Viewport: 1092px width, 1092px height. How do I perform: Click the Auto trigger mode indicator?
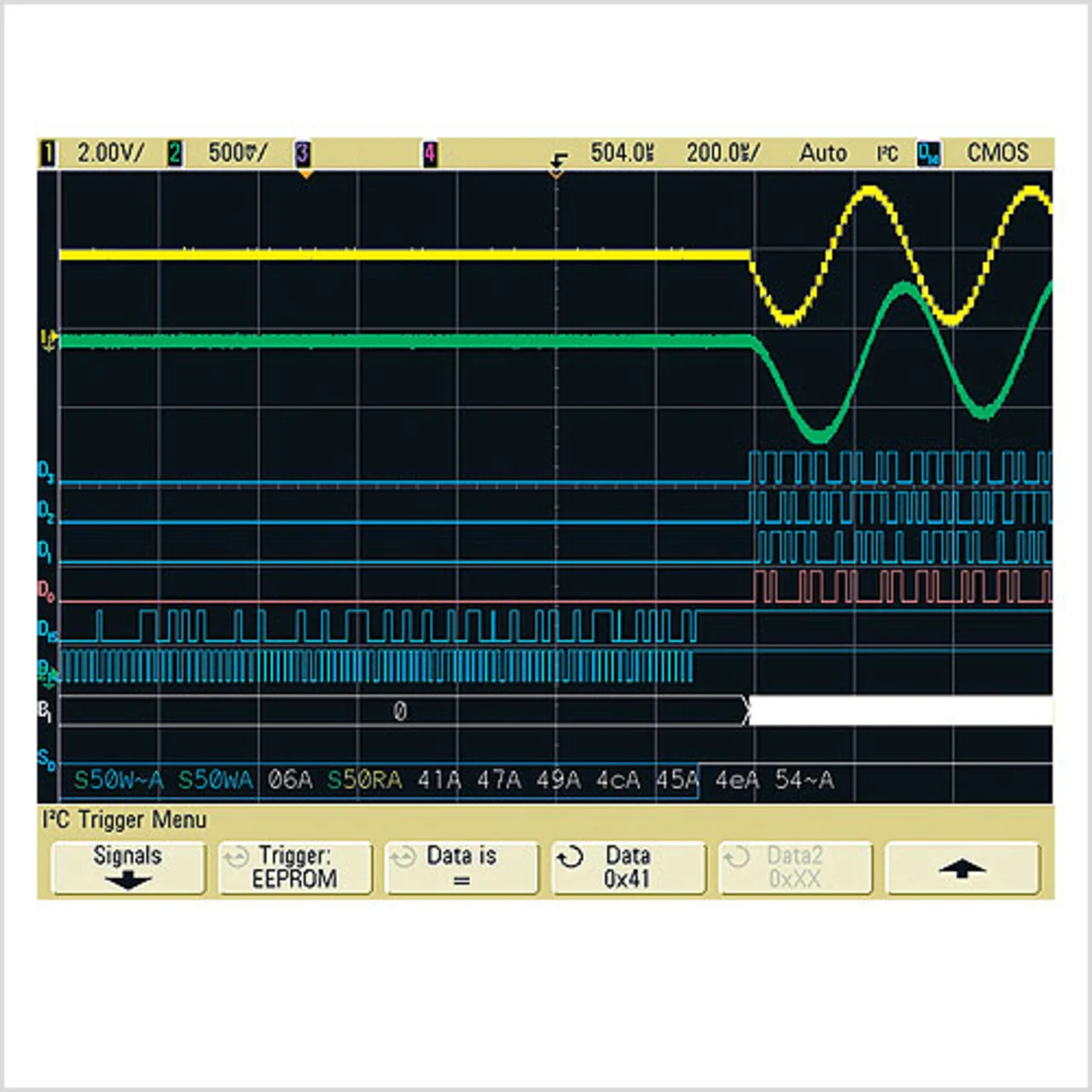tap(822, 154)
